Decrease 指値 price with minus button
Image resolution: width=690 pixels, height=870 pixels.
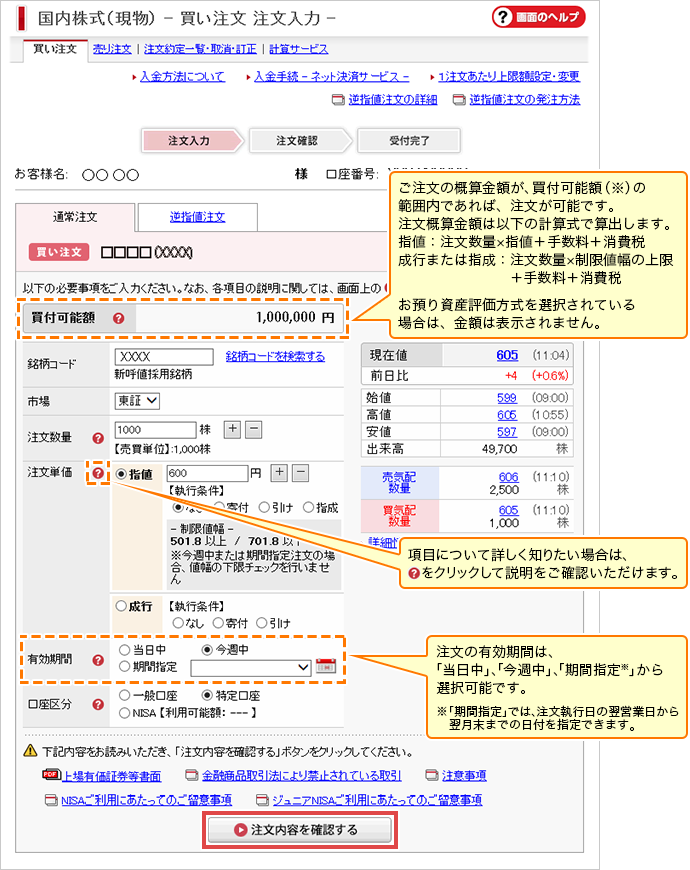tap(300, 473)
